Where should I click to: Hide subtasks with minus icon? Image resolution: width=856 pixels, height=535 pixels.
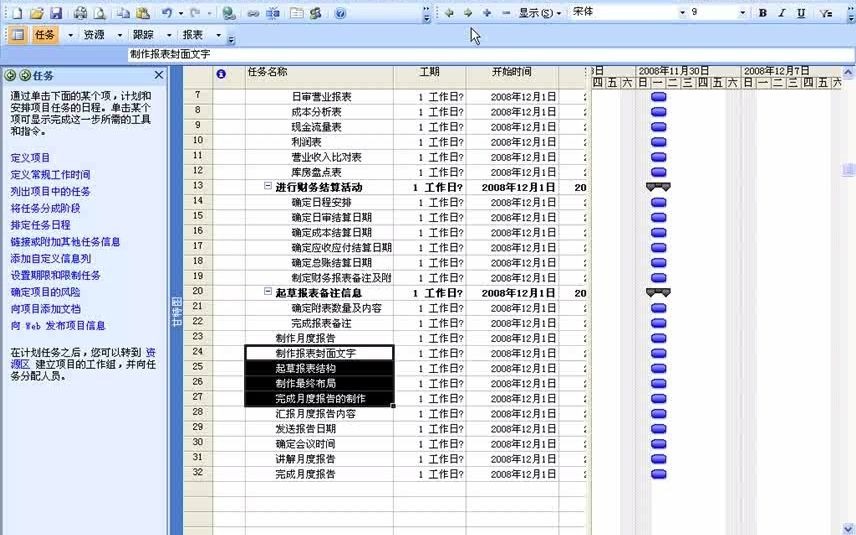point(506,13)
